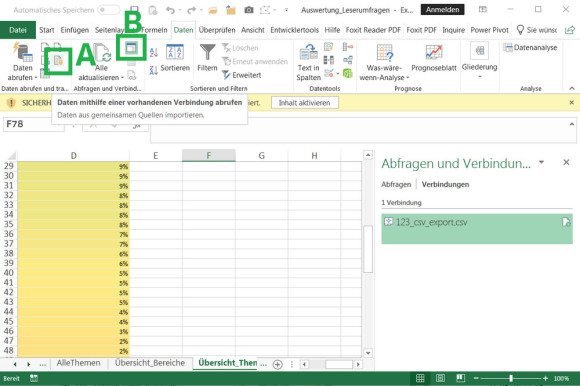Open Was-wäre-wenn-Analyse menu
580x386 pixels.
(384, 62)
